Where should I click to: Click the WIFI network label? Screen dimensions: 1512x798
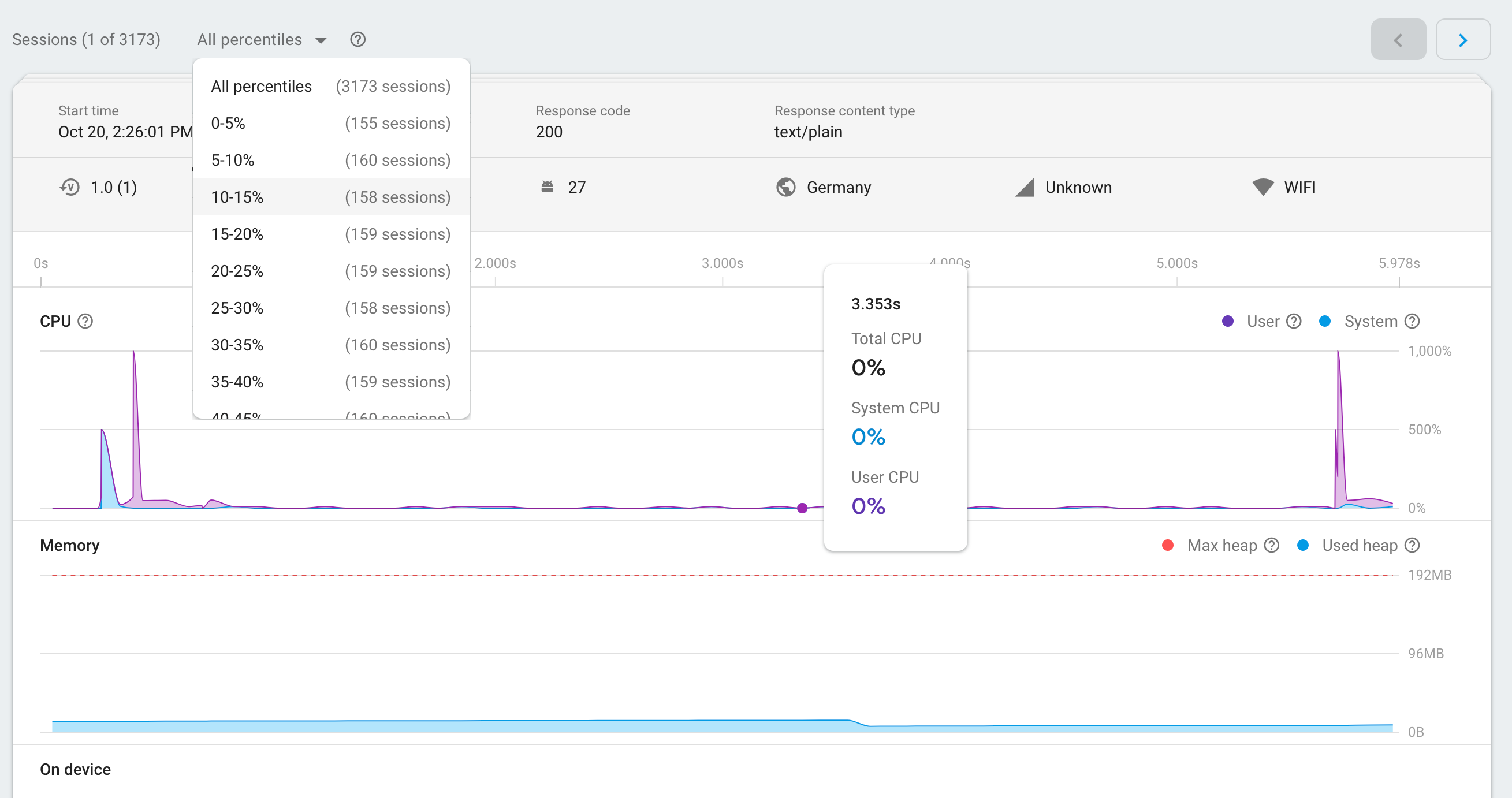click(1299, 187)
